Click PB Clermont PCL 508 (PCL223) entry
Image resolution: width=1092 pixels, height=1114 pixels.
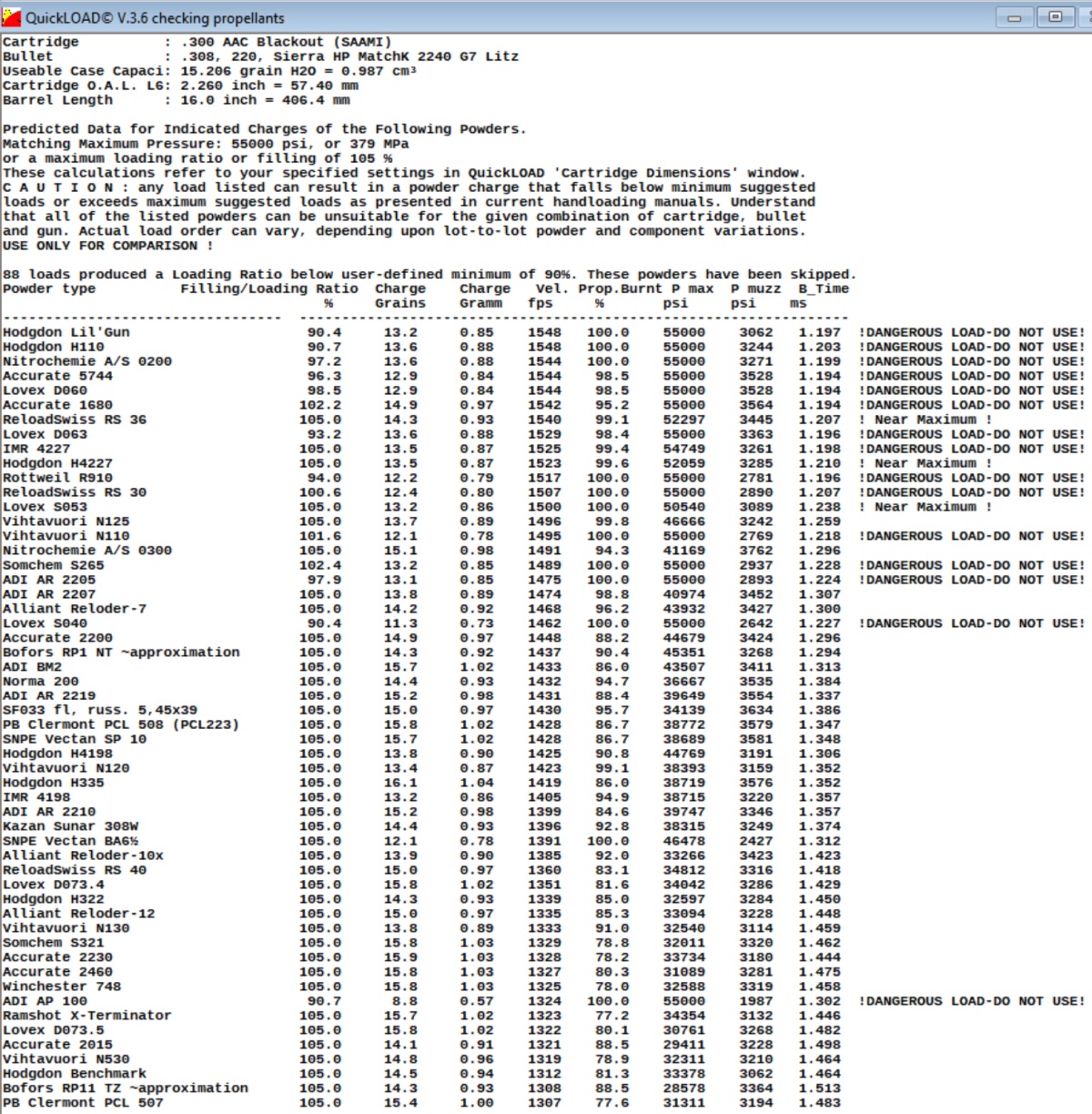[x=120, y=724]
